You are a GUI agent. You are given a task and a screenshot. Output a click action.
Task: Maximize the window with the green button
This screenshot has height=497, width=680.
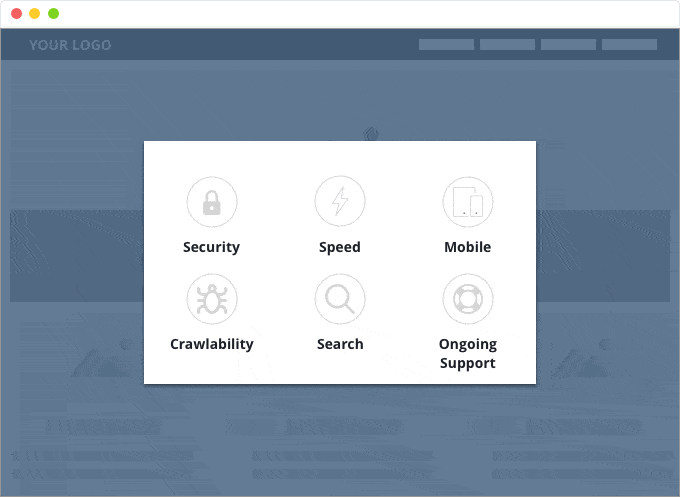click(x=53, y=13)
